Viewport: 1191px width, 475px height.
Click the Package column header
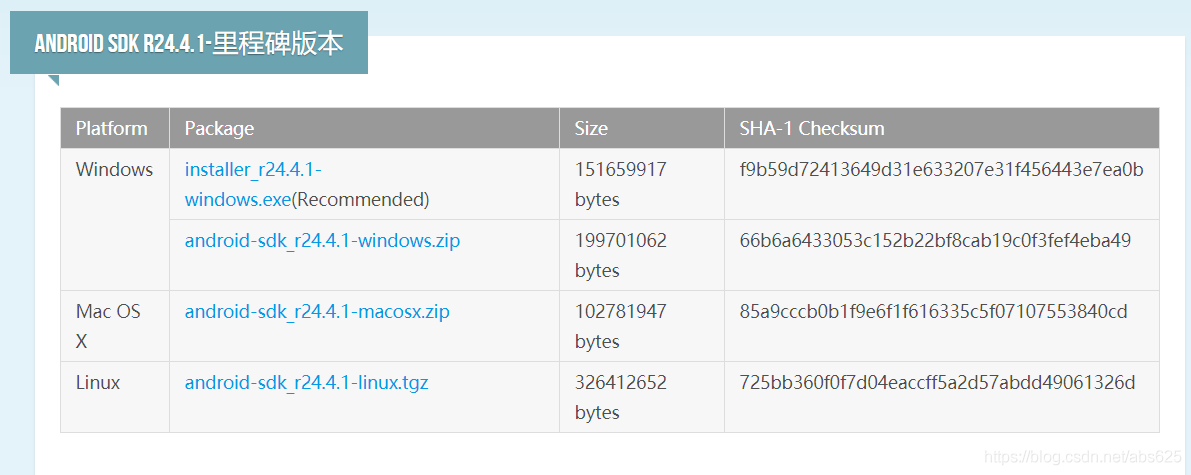tap(219, 129)
